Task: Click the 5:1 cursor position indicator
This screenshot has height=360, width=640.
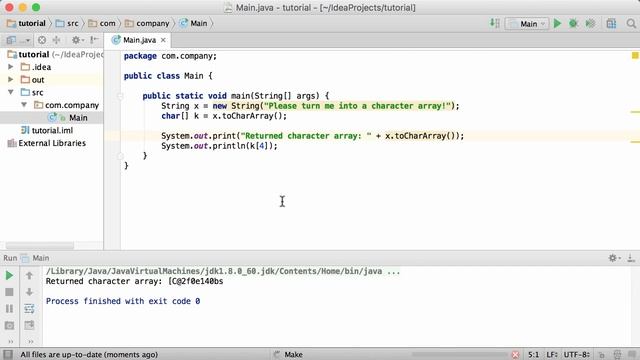Action: click(533, 354)
